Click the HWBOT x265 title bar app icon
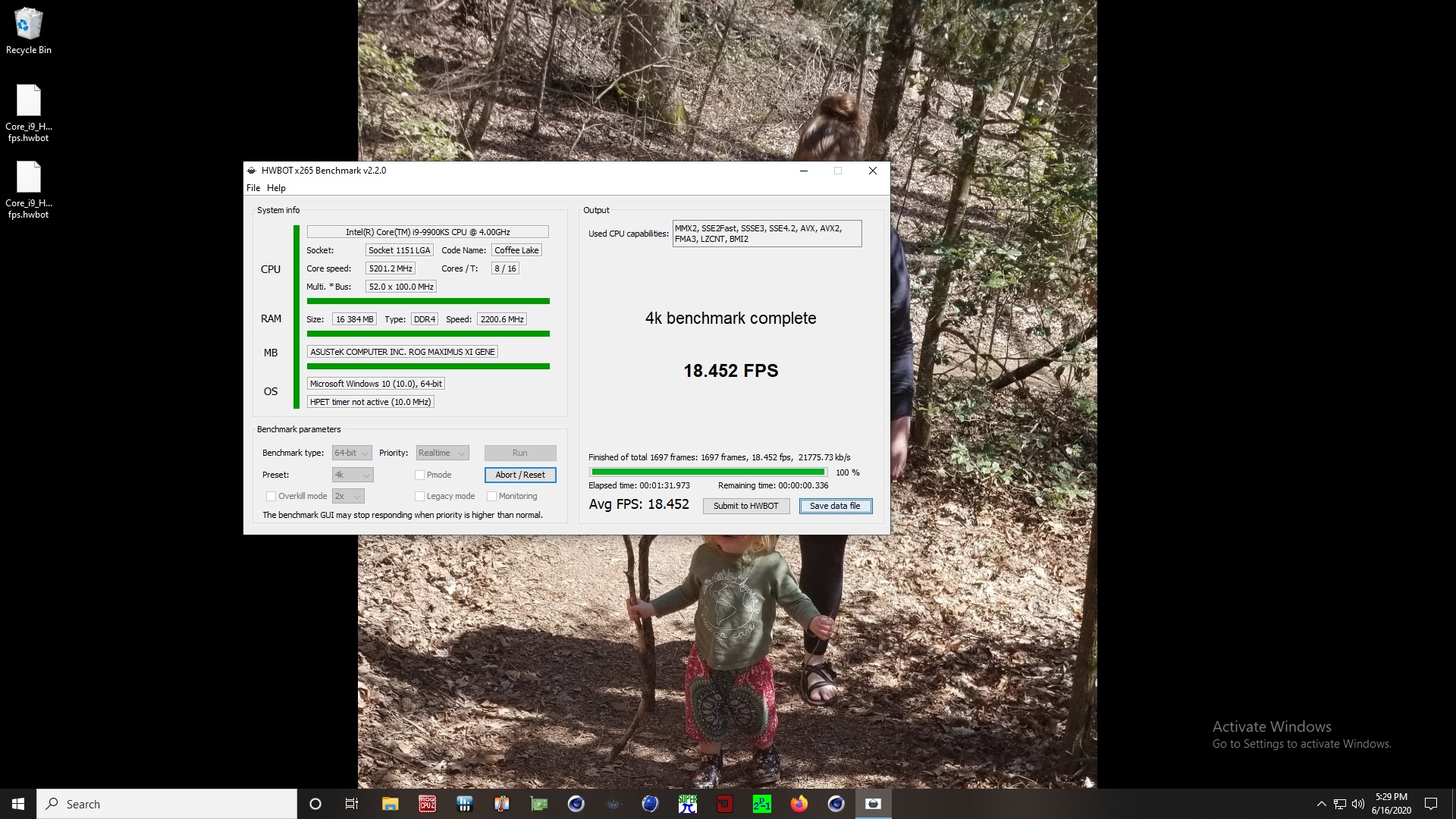Image resolution: width=1456 pixels, height=819 pixels. (251, 171)
